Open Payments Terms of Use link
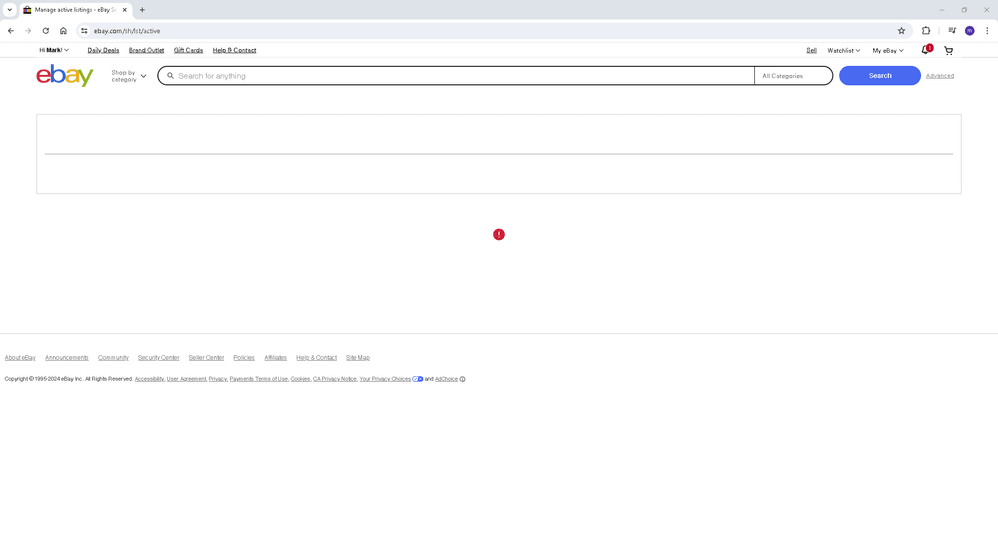This screenshot has height=542, width=998. pos(259,379)
